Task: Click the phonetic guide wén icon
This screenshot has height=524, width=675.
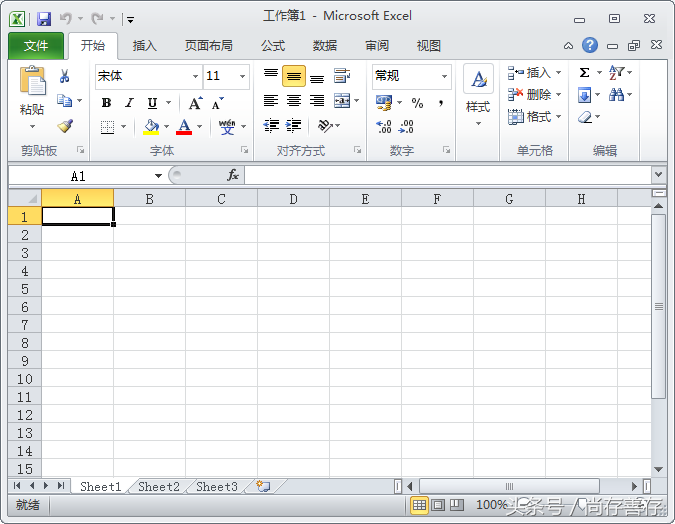Action: coord(227,126)
